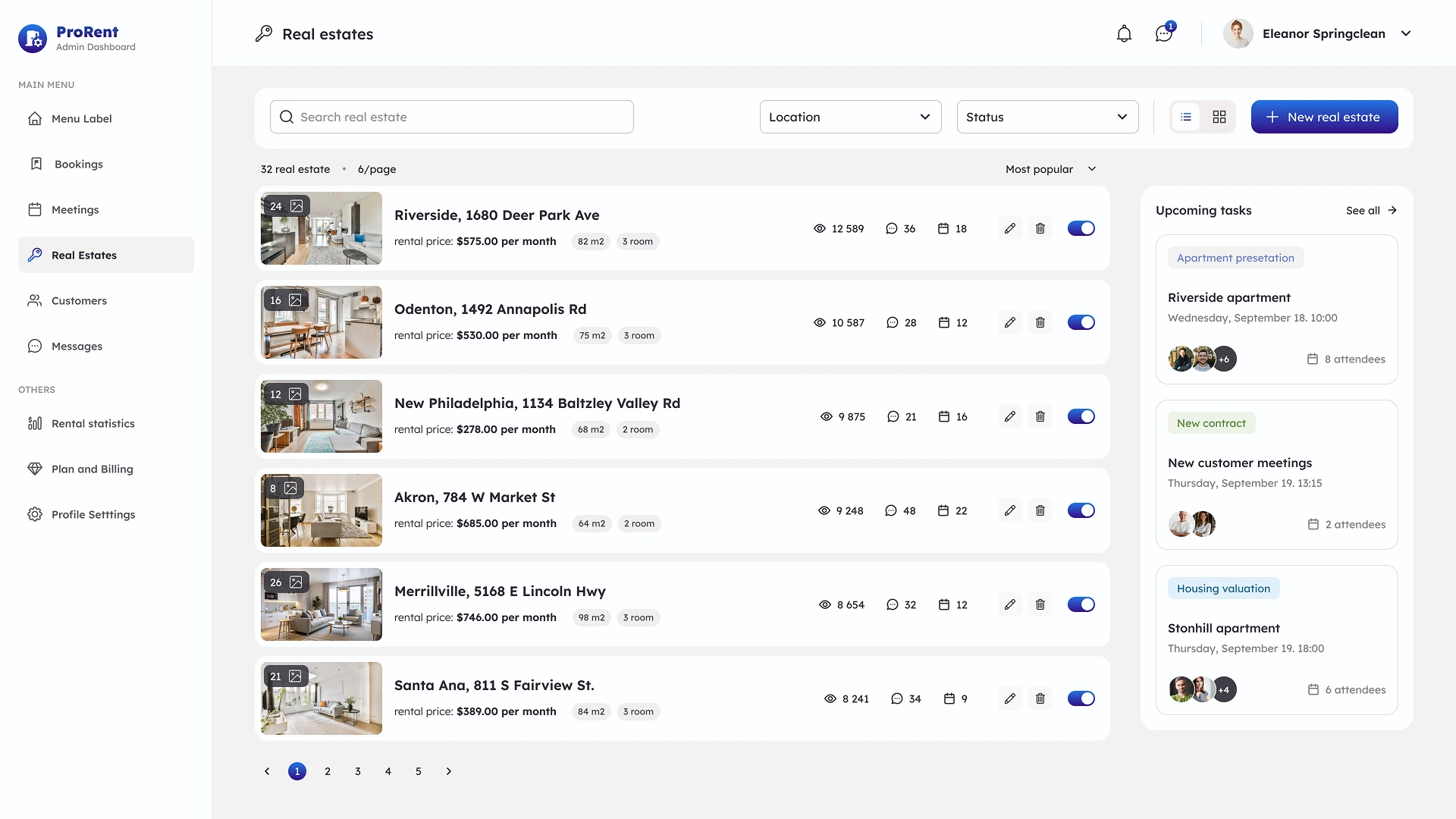
Task: Delete the Akron, 784 W Market St listing
Action: pyautogui.click(x=1040, y=510)
